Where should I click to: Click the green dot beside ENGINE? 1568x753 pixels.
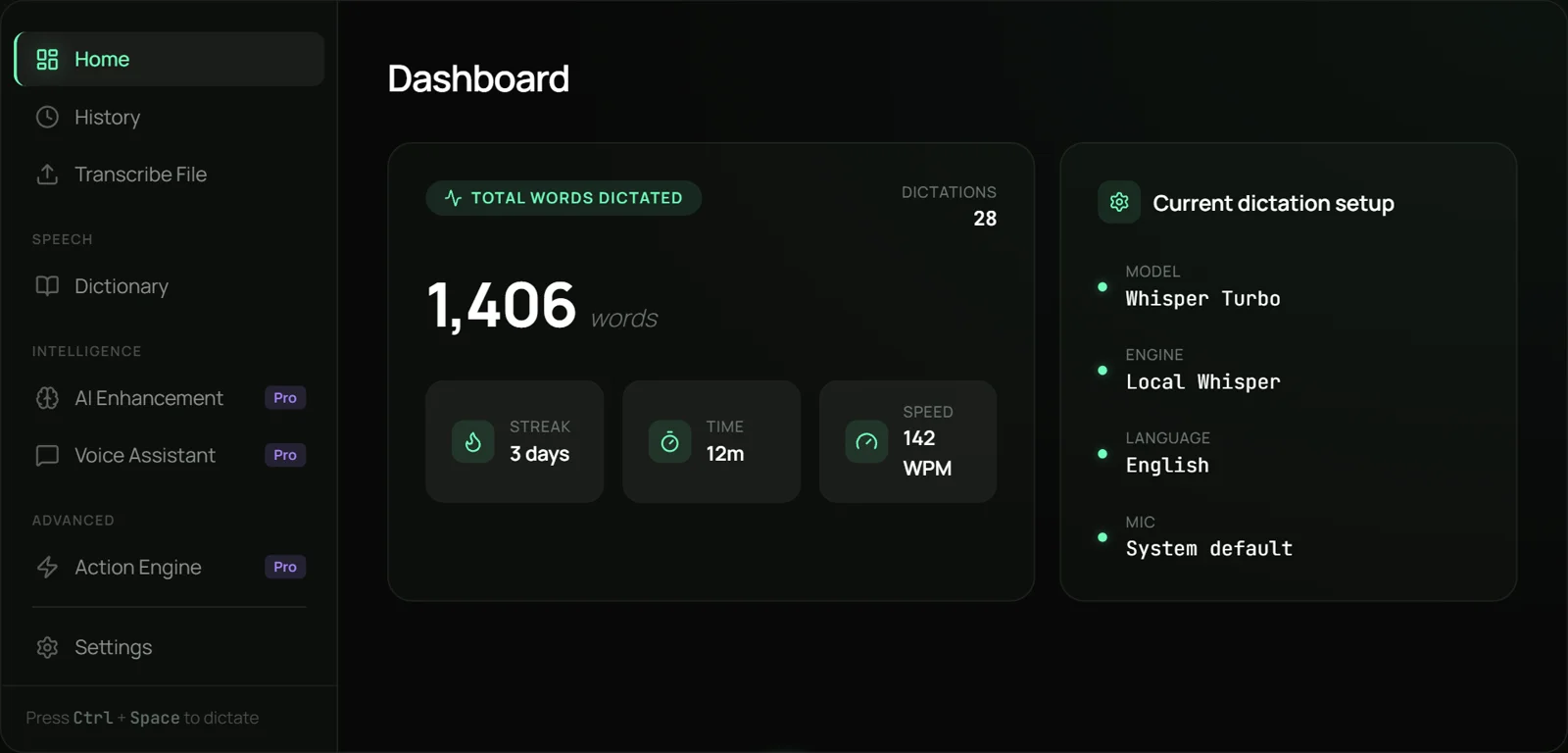1102,371
